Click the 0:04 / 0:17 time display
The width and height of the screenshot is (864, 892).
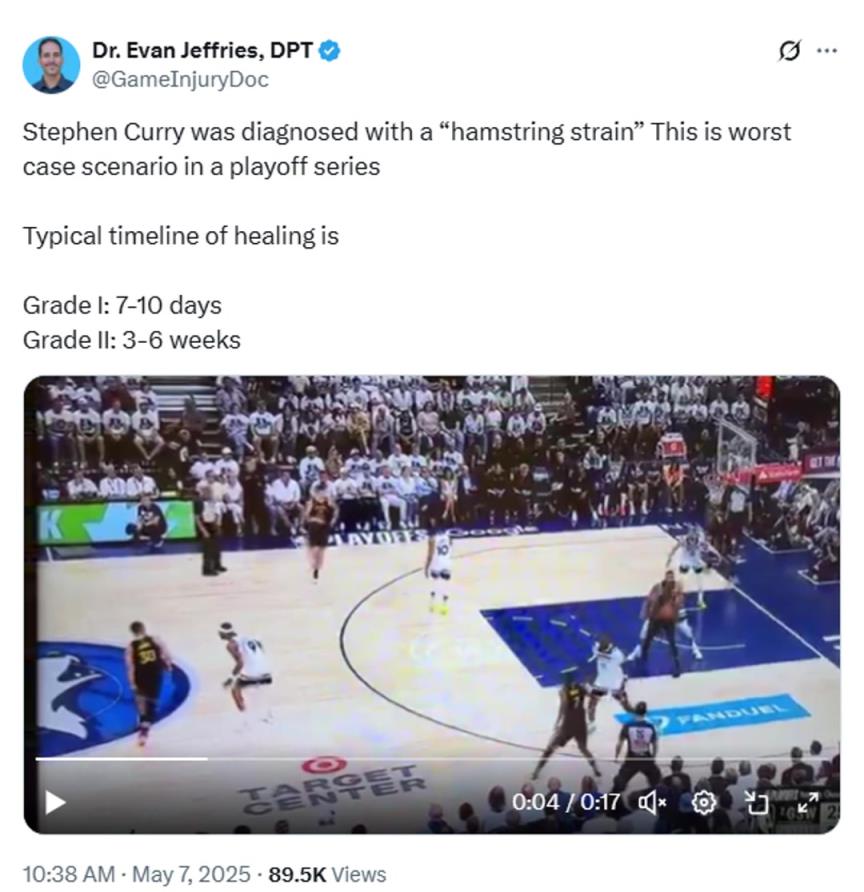pyautogui.click(x=566, y=802)
